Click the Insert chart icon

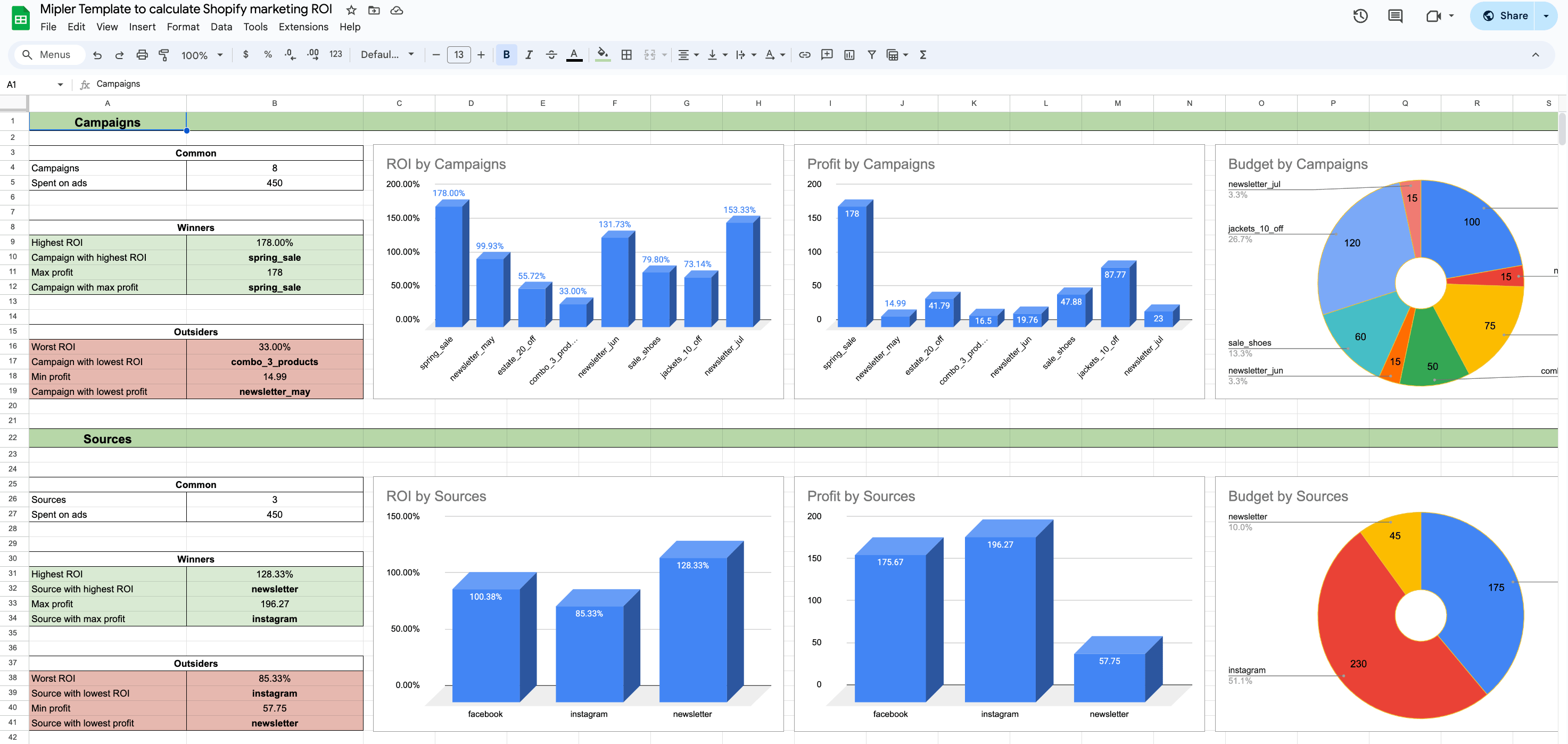[849, 55]
